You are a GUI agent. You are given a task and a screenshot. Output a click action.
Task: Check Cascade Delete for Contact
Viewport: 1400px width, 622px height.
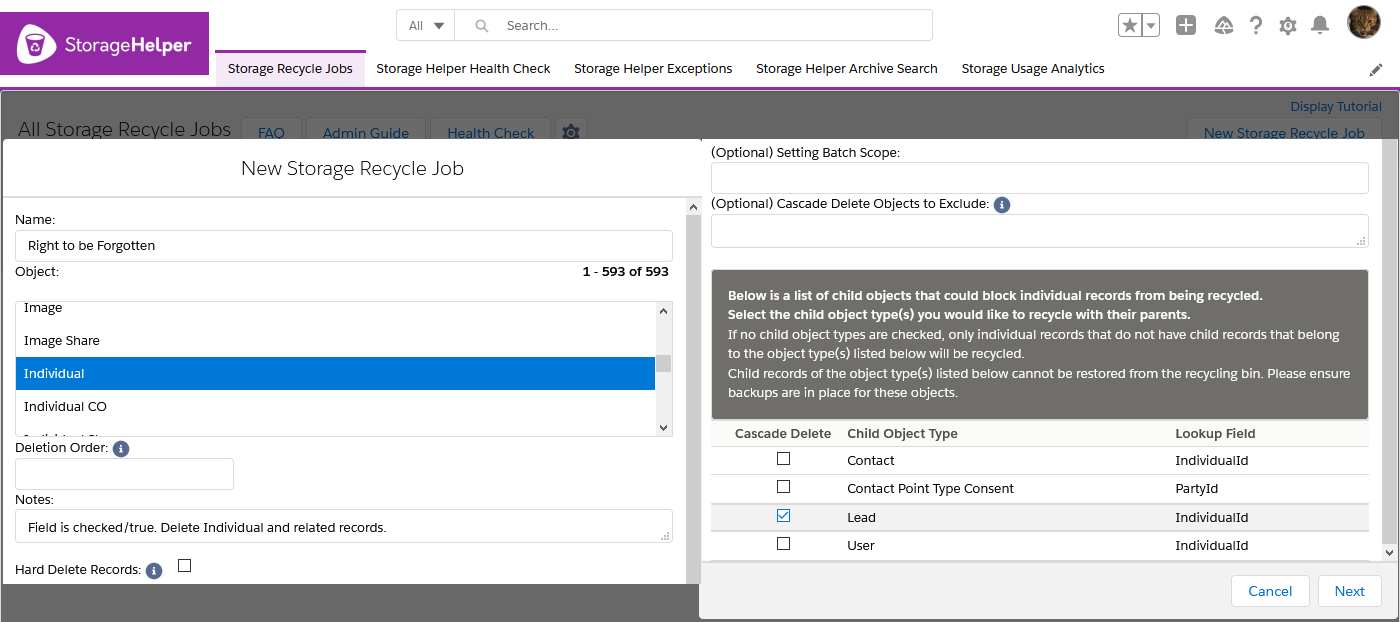coord(784,459)
